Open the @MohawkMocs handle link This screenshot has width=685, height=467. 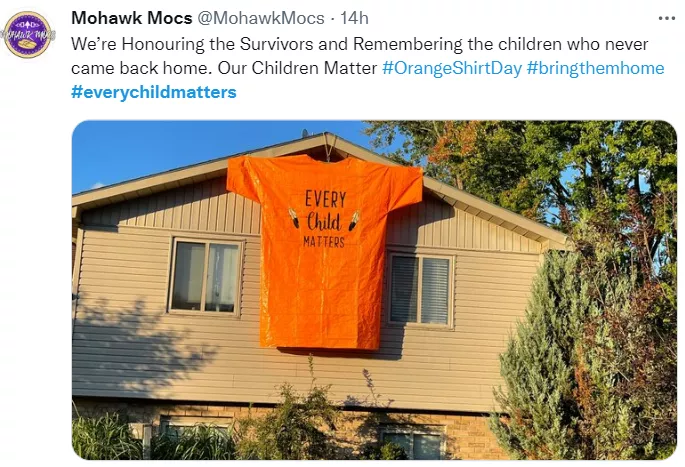point(261,18)
